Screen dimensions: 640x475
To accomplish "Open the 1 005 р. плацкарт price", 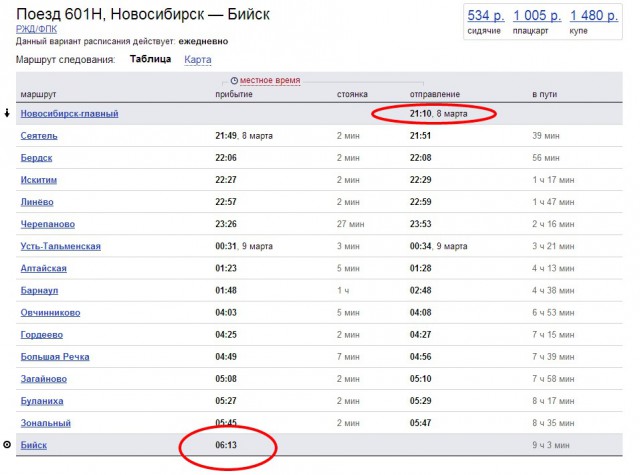I will pos(536,16).
